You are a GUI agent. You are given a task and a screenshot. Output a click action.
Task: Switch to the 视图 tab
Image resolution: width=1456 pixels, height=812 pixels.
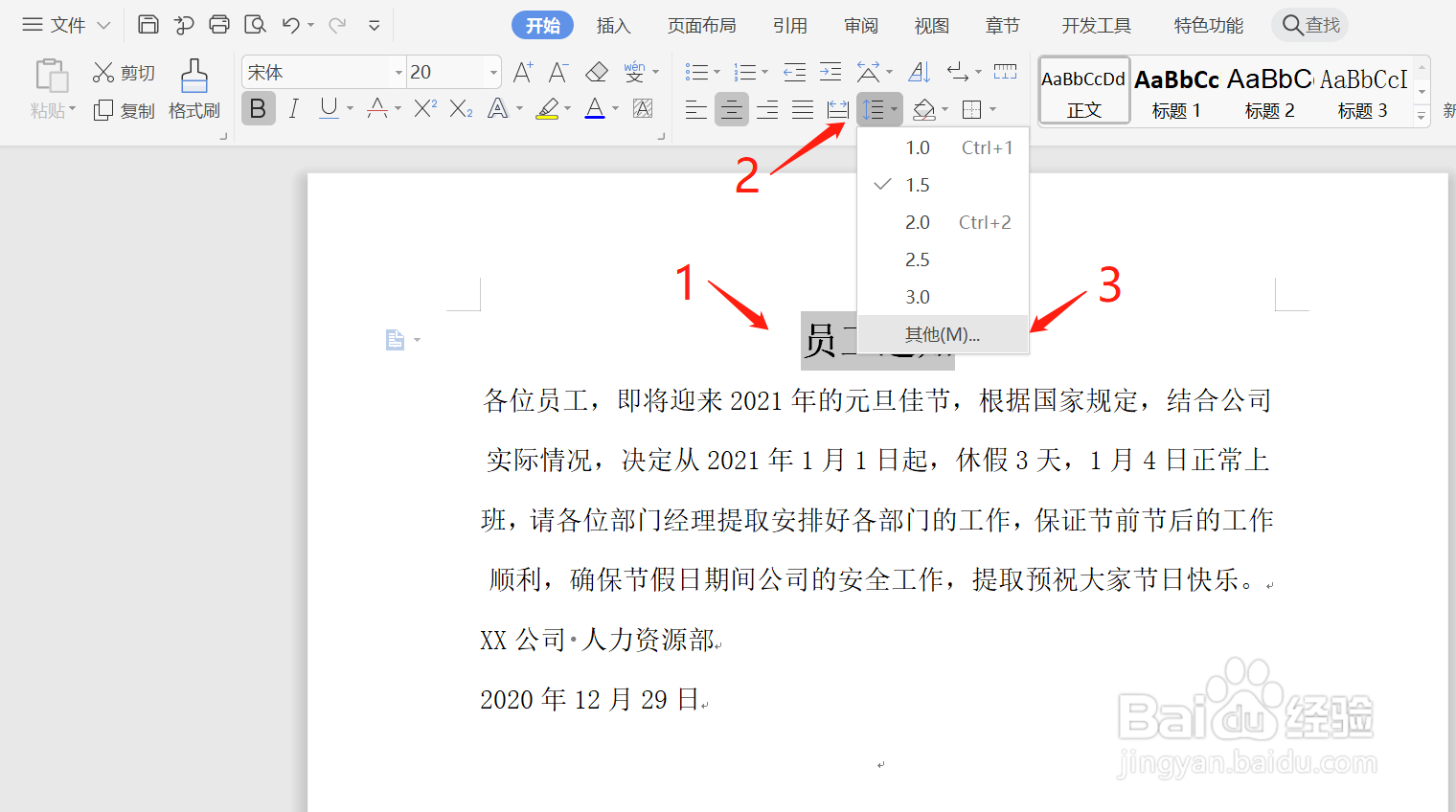(x=931, y=26)
